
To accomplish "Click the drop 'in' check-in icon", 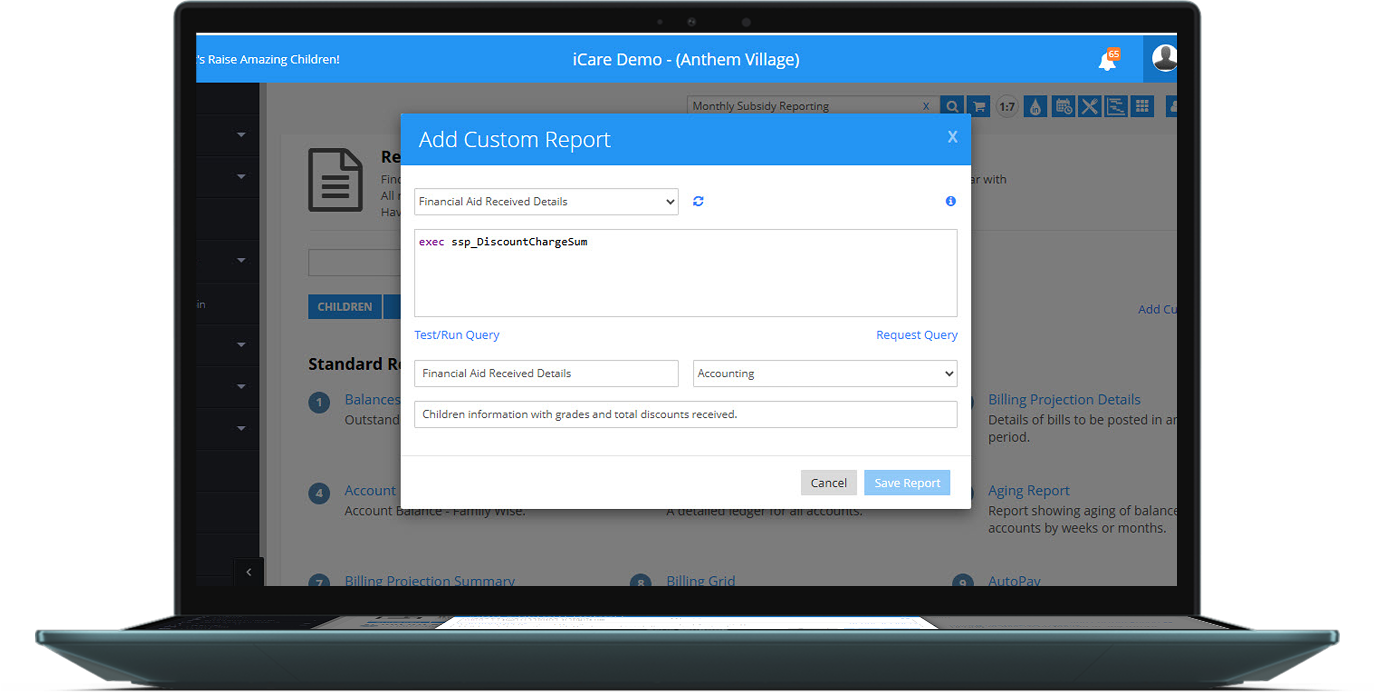I will (x=1036, y=106).
